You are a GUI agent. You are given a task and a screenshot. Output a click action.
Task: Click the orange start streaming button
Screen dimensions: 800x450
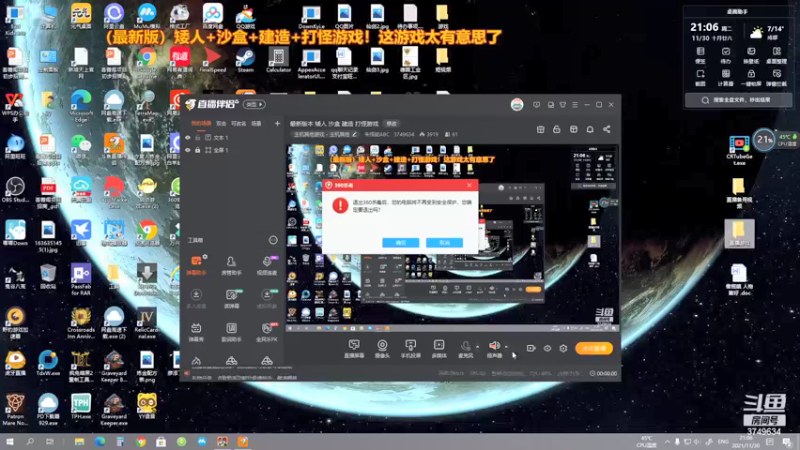click(594, 348)
